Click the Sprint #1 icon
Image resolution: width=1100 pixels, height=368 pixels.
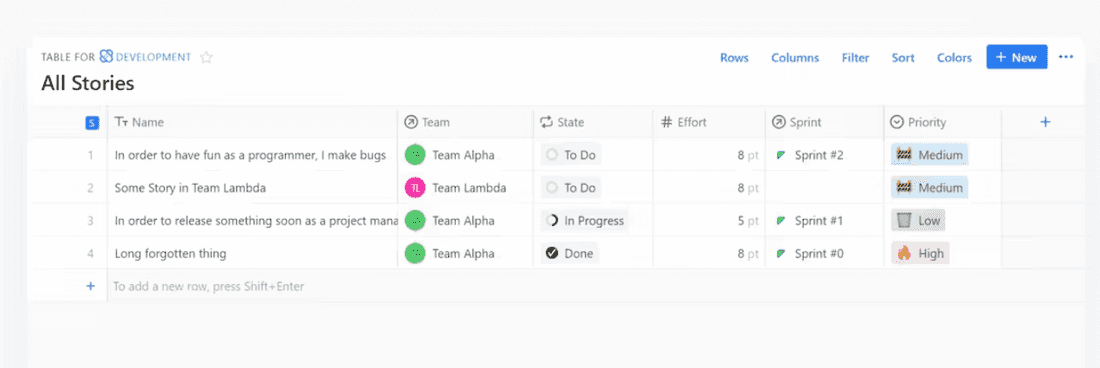pyautogui.click(x=781, y=221)
